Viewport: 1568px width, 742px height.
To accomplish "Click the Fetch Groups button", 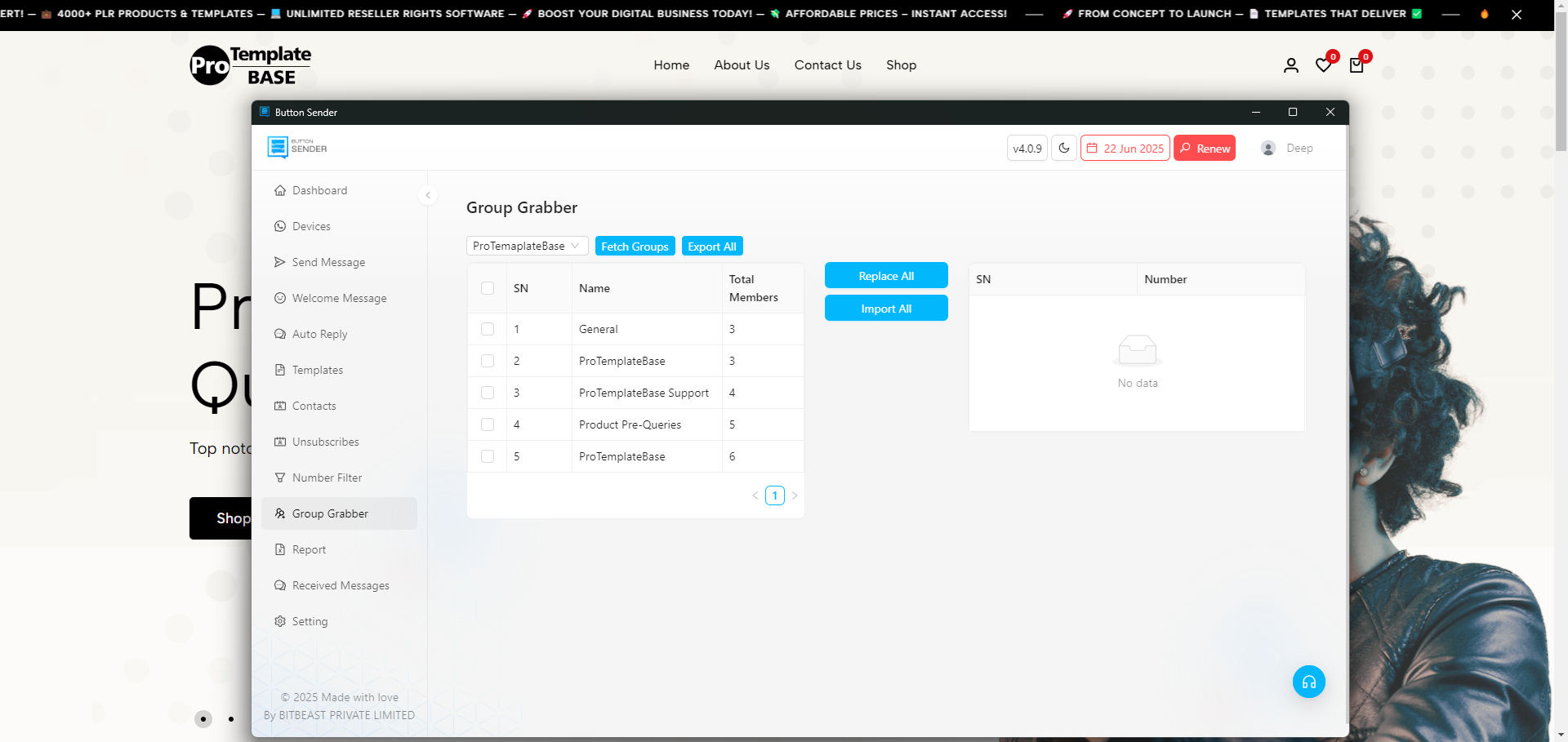I will (635, 246).
